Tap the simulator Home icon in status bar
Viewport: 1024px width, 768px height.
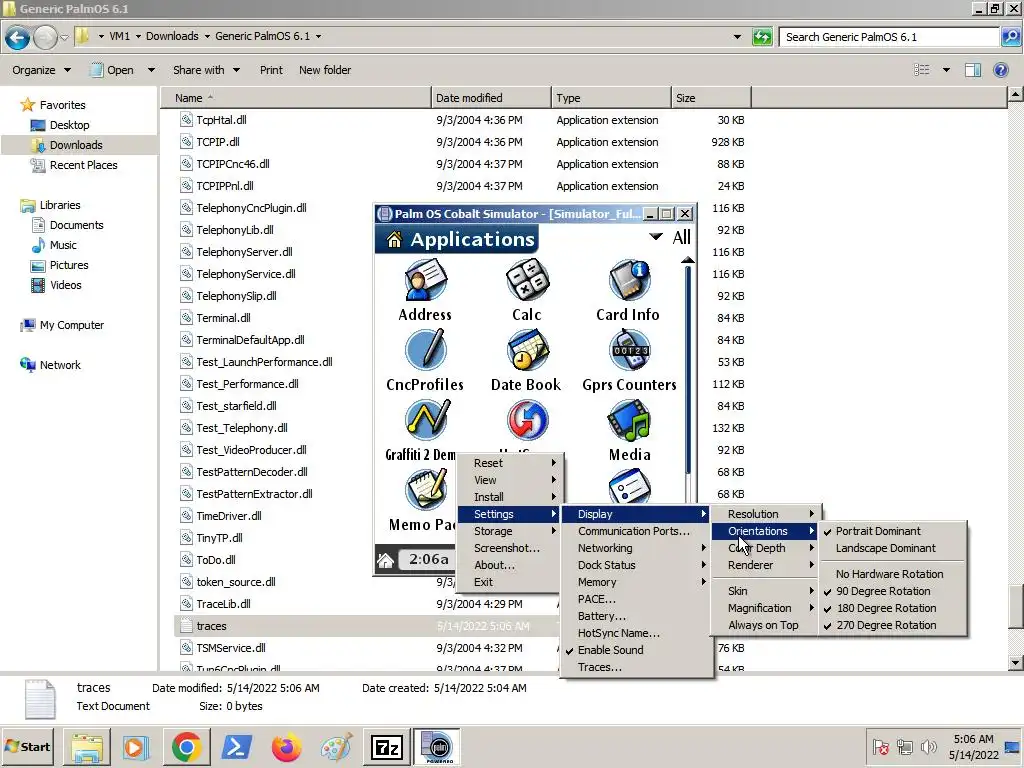coord(385,560)
